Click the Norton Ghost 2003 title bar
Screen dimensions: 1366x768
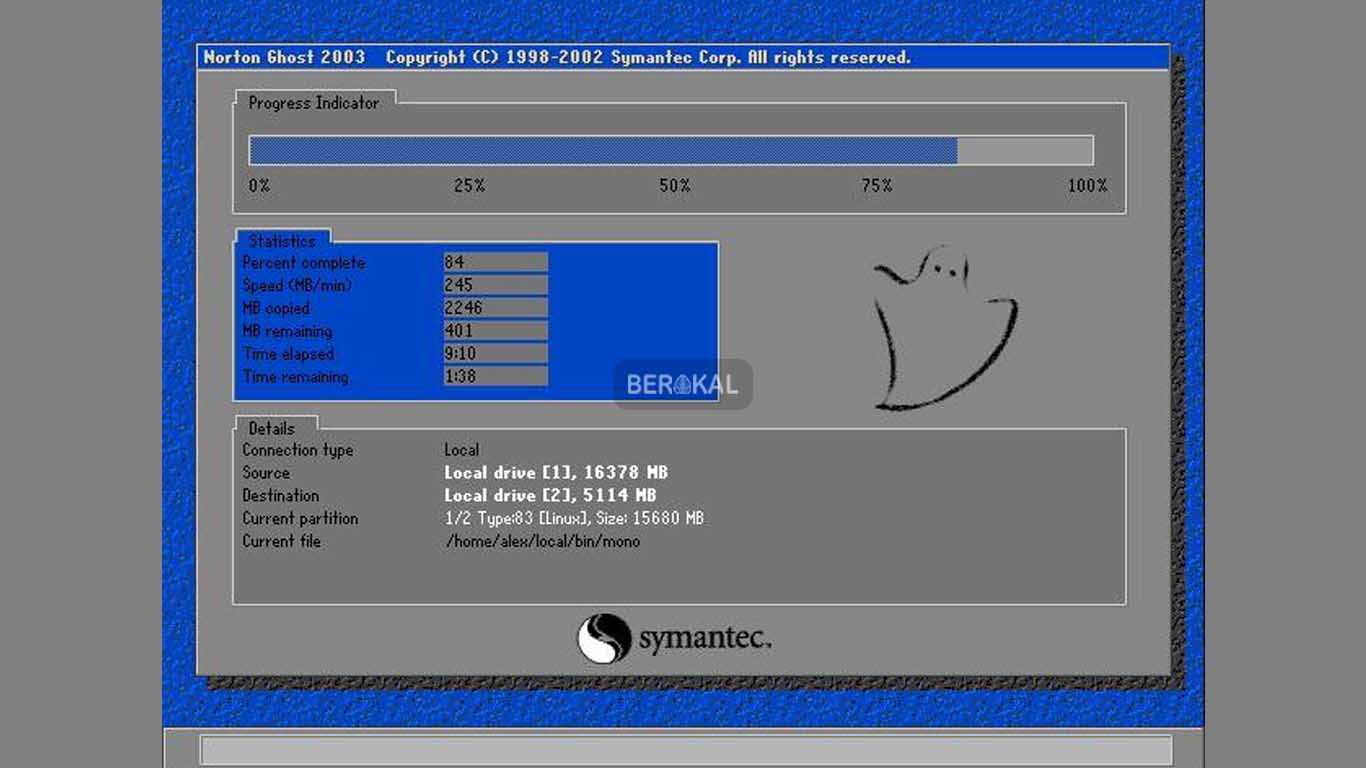tap(683, 57)
